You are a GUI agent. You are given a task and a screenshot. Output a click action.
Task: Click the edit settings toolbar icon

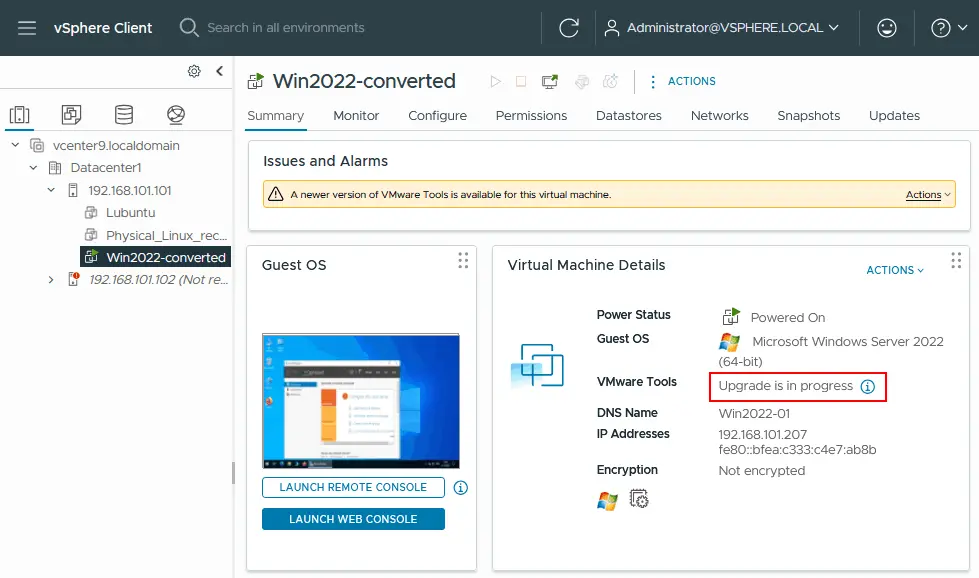(581, 82)
